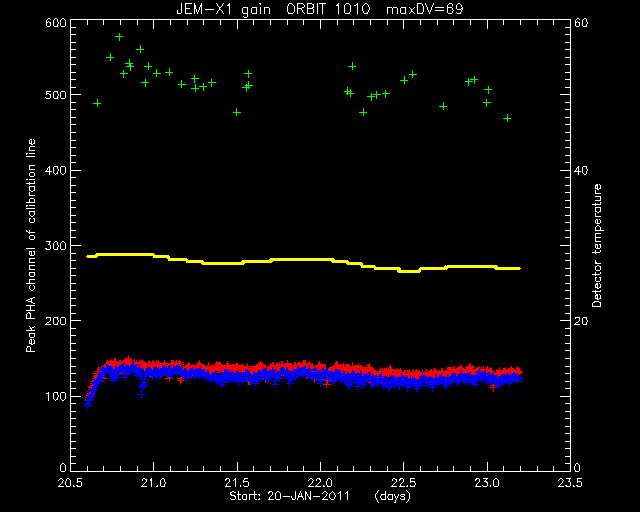Image resolution: width=640 pixels, height=512 pixels.
Task: Click the plot title JEM-X1 gain ORBIT 1010
Action: 273,9
